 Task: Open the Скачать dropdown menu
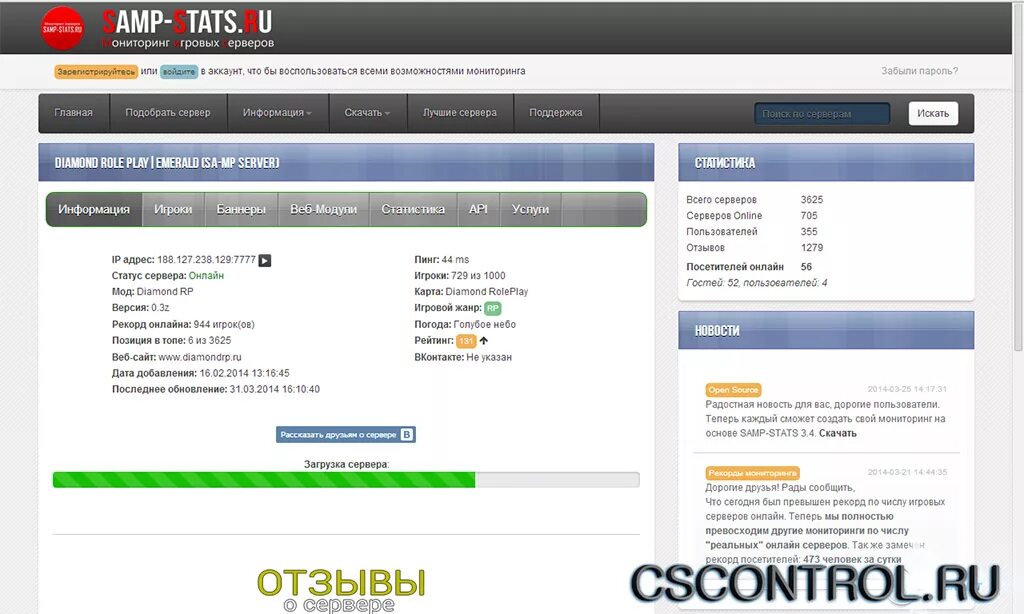(x=368, y=112)
